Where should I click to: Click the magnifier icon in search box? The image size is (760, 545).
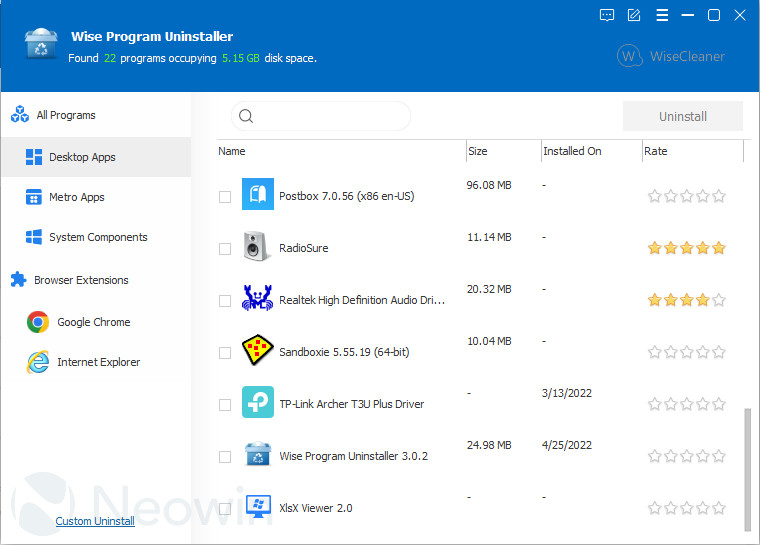click(x=246, y=117)
